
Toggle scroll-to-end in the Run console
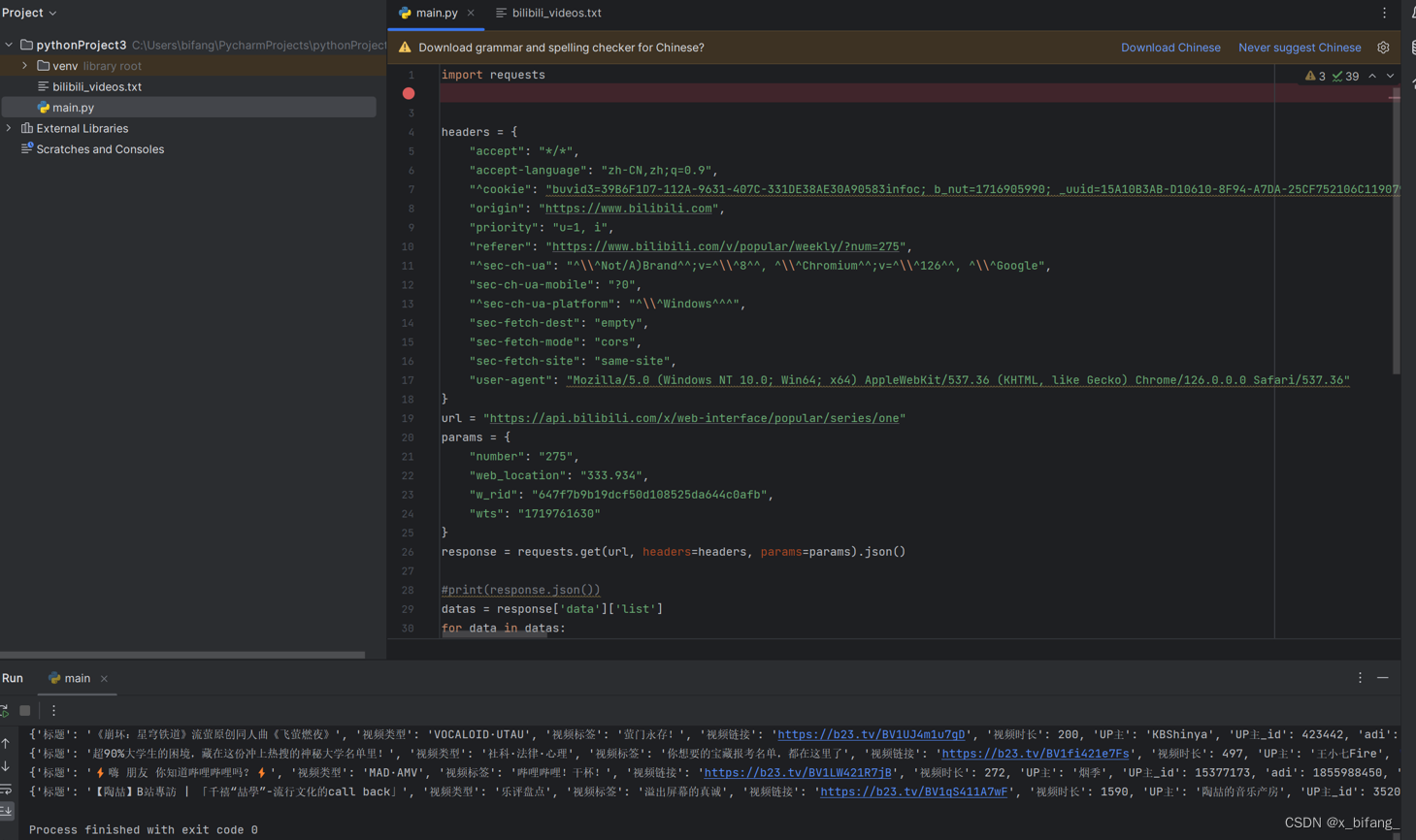pos(6,810)
